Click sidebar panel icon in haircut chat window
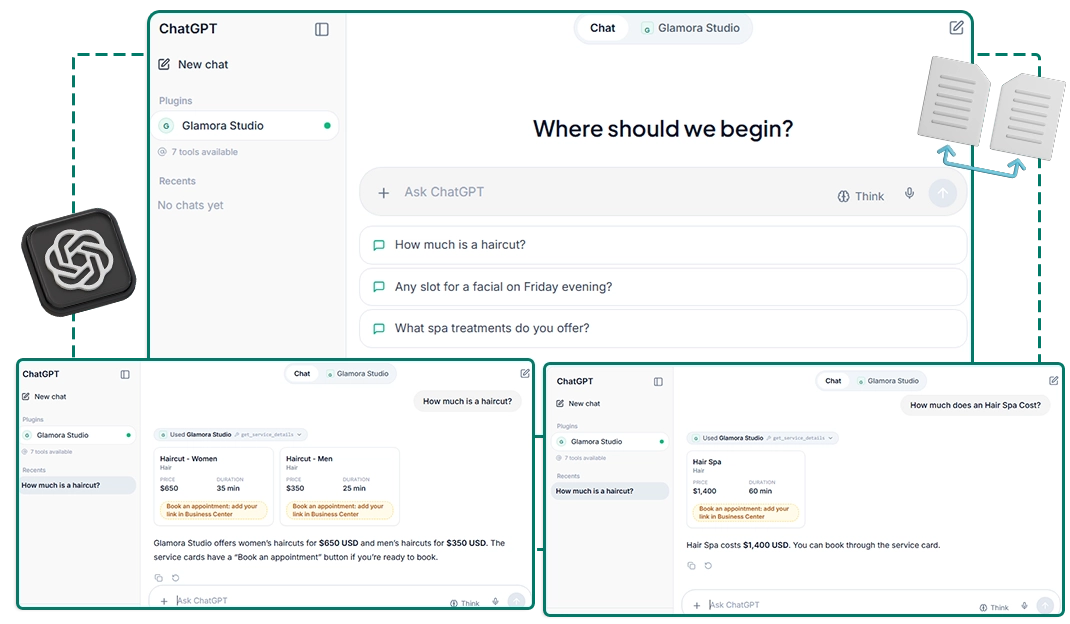The width and height of the screenshot is (1070, 624). pos(125,374)
